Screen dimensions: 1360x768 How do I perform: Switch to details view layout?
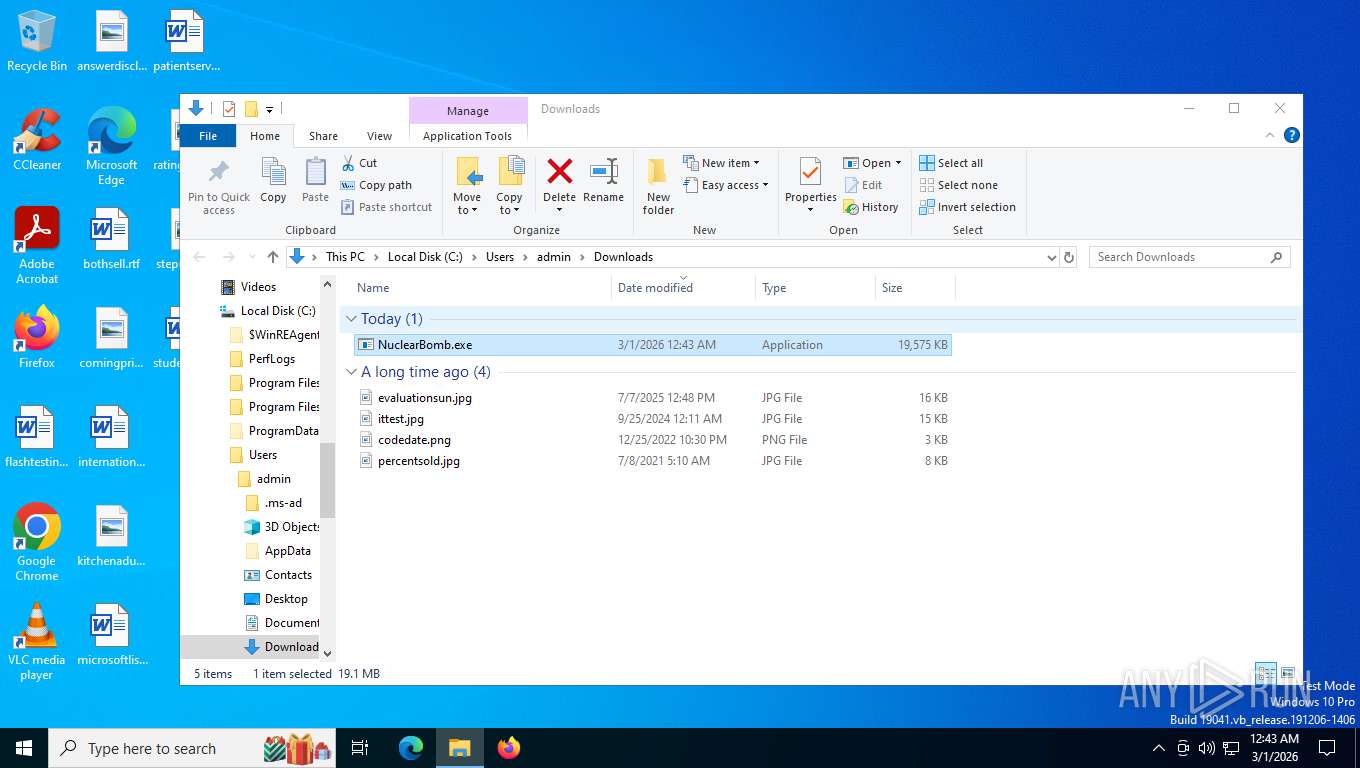click(x=1265, y=674)
